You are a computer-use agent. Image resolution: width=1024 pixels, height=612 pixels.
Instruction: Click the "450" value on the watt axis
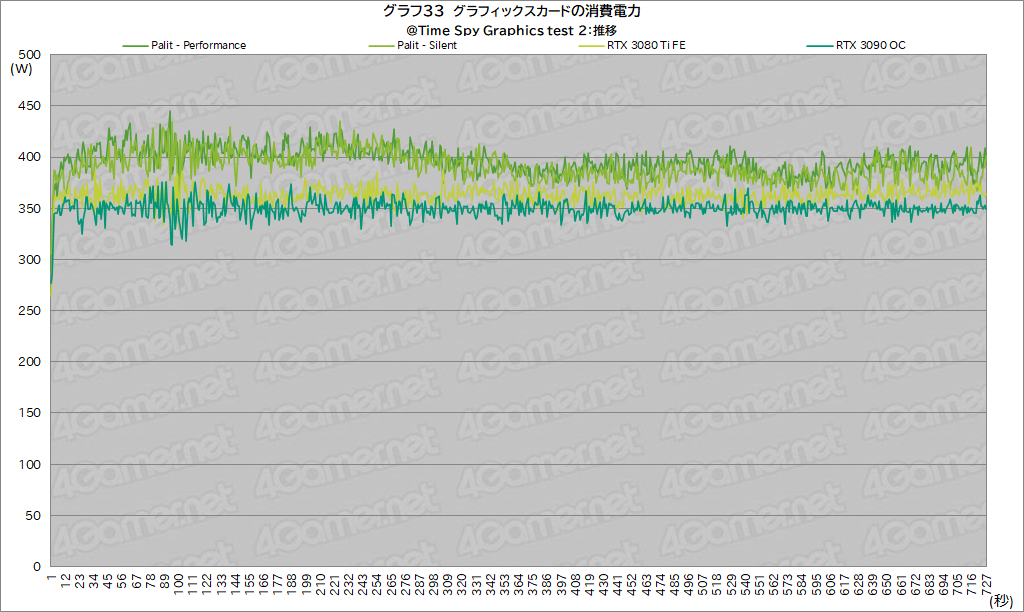pyautogui.click(x=29, y=105)
